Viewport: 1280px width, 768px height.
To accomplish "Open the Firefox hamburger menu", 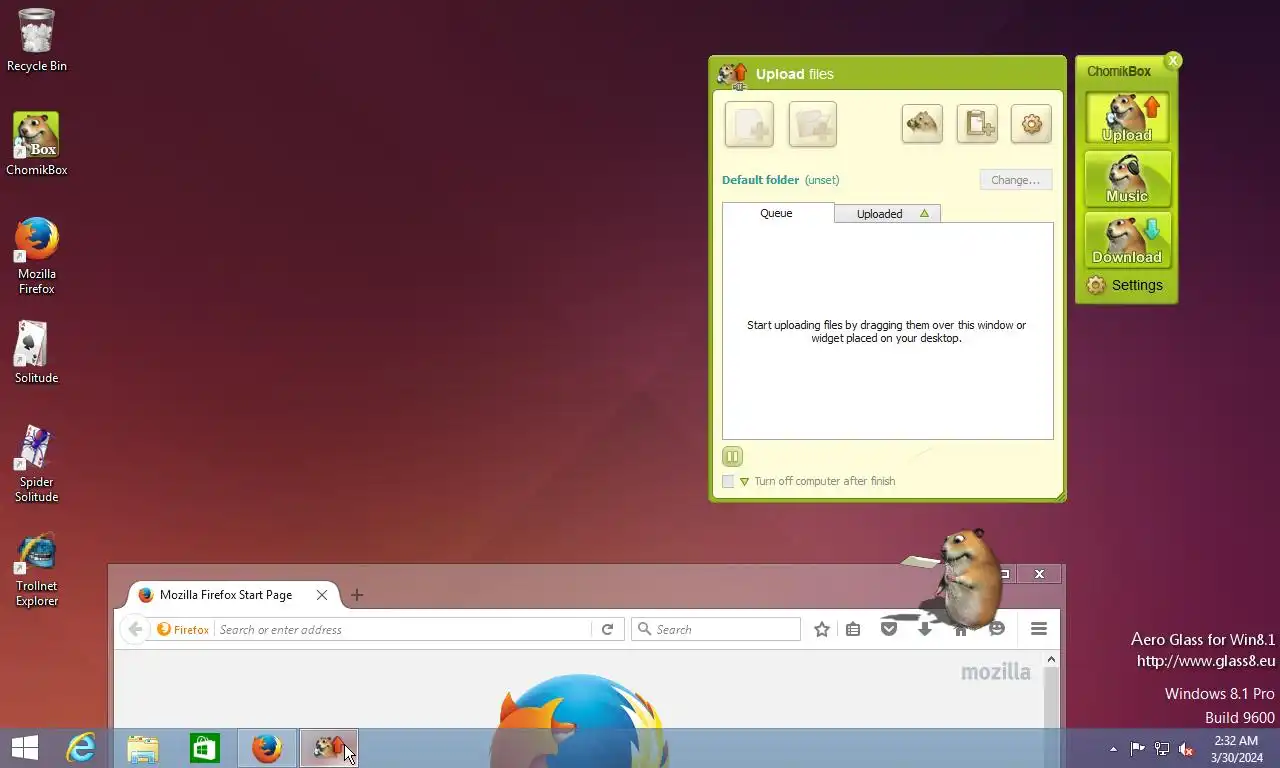I will 1039,629.
